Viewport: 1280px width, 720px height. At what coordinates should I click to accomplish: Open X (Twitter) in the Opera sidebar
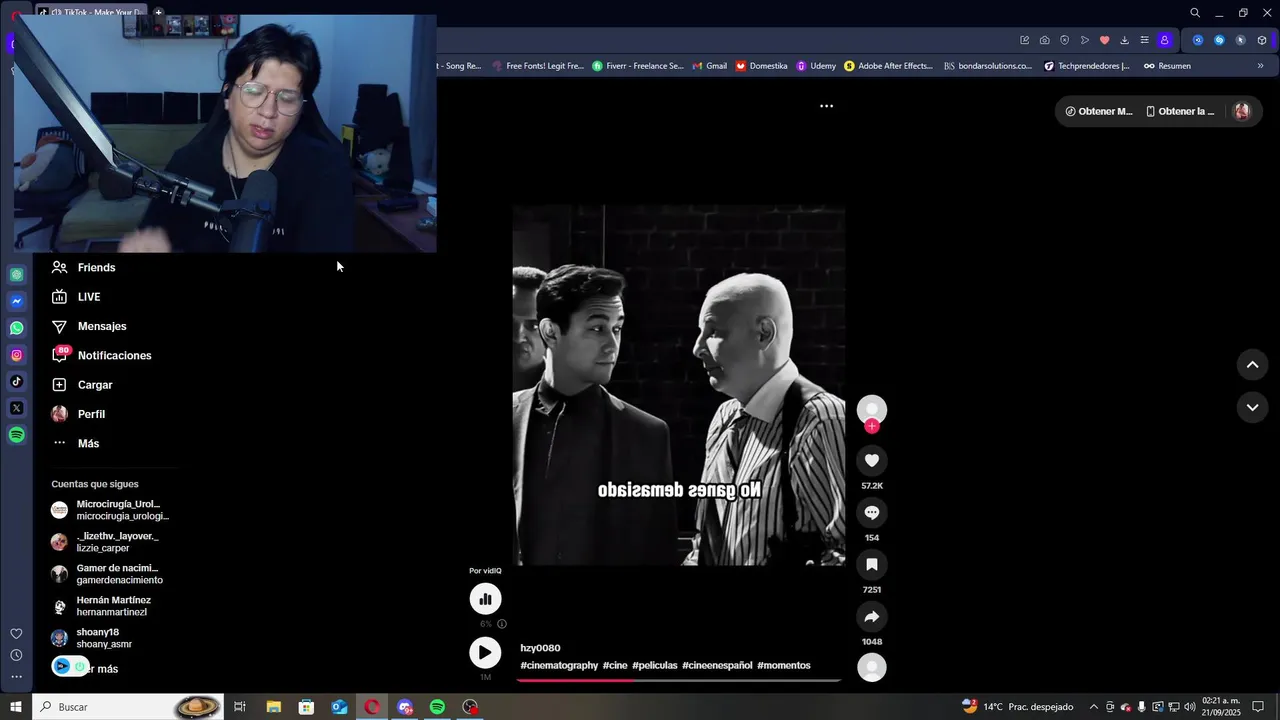point(17,408)
